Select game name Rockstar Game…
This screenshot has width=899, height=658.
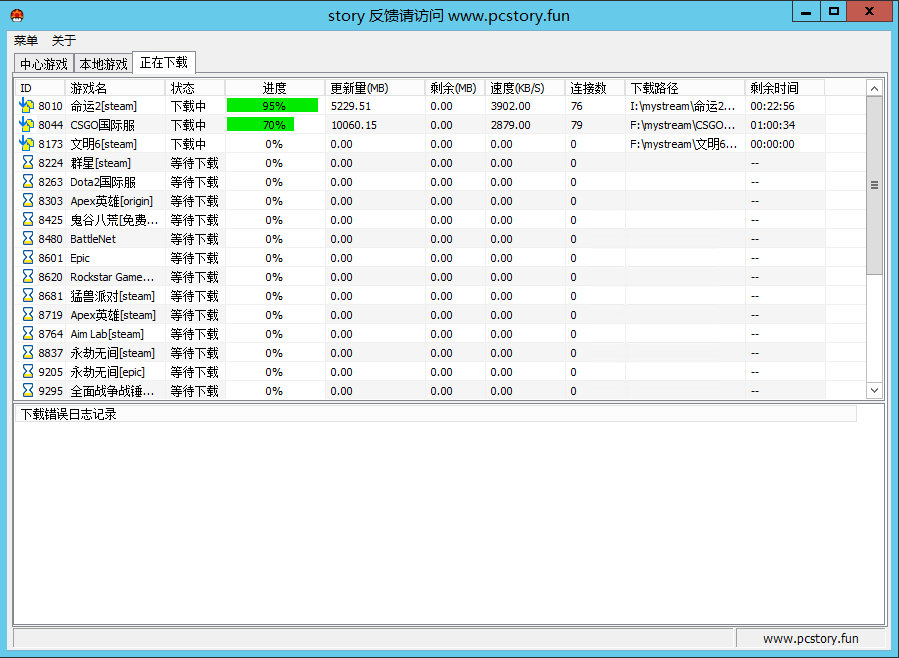pyautogui.click(x=112, y=277)
